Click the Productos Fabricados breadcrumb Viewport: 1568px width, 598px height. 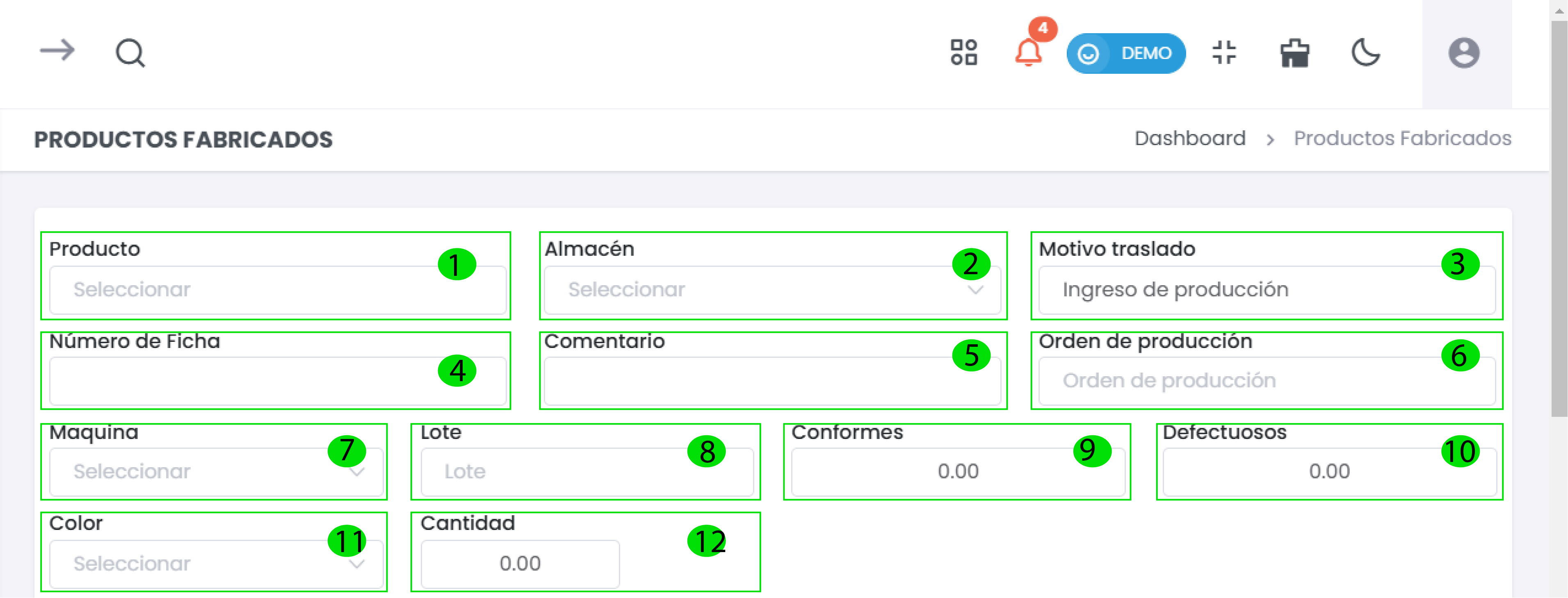pyautogui.click(x=1410, y=138)
